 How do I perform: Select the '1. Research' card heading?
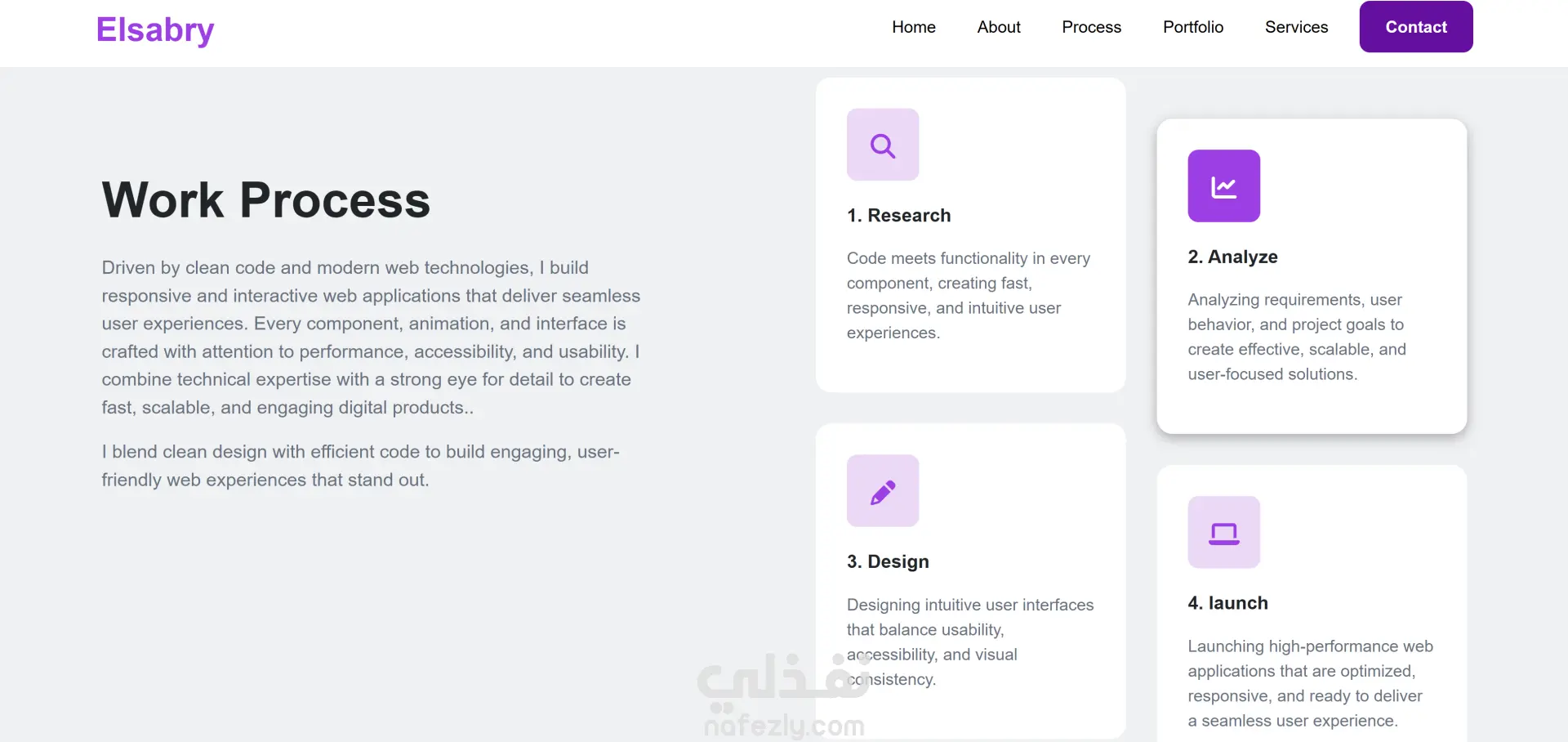click(x=898, y=216)
